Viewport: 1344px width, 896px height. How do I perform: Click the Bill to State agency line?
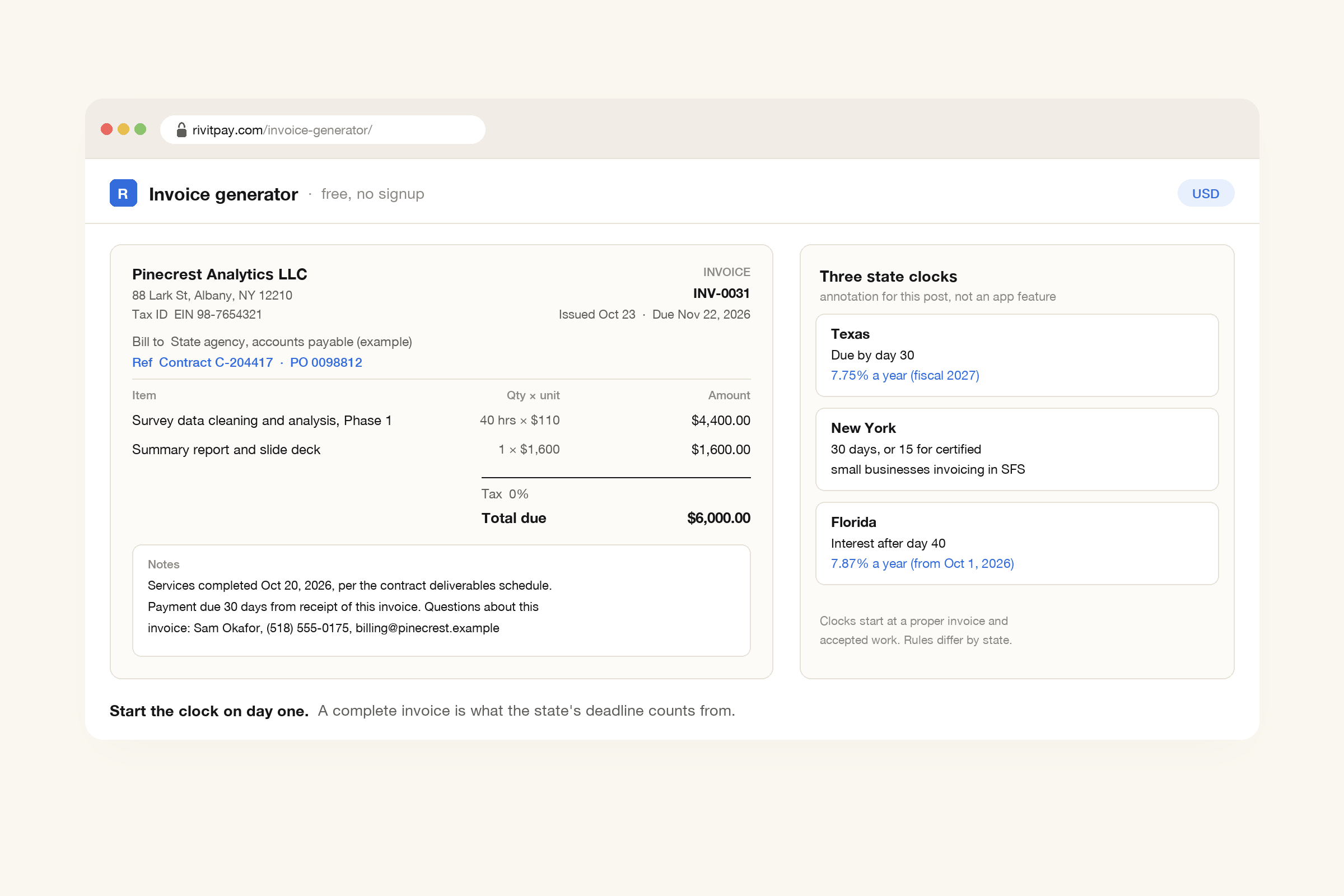pyautogui.click(x=272, y=342)
